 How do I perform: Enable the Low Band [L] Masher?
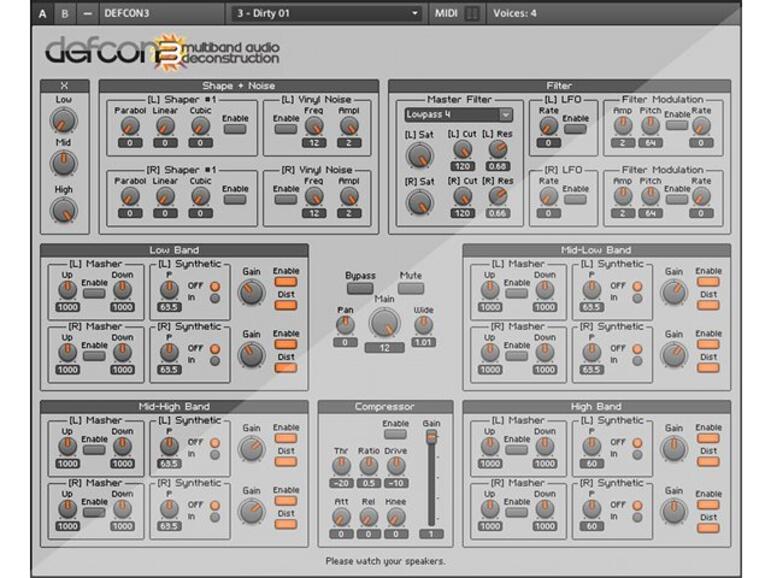click(94, 294)
